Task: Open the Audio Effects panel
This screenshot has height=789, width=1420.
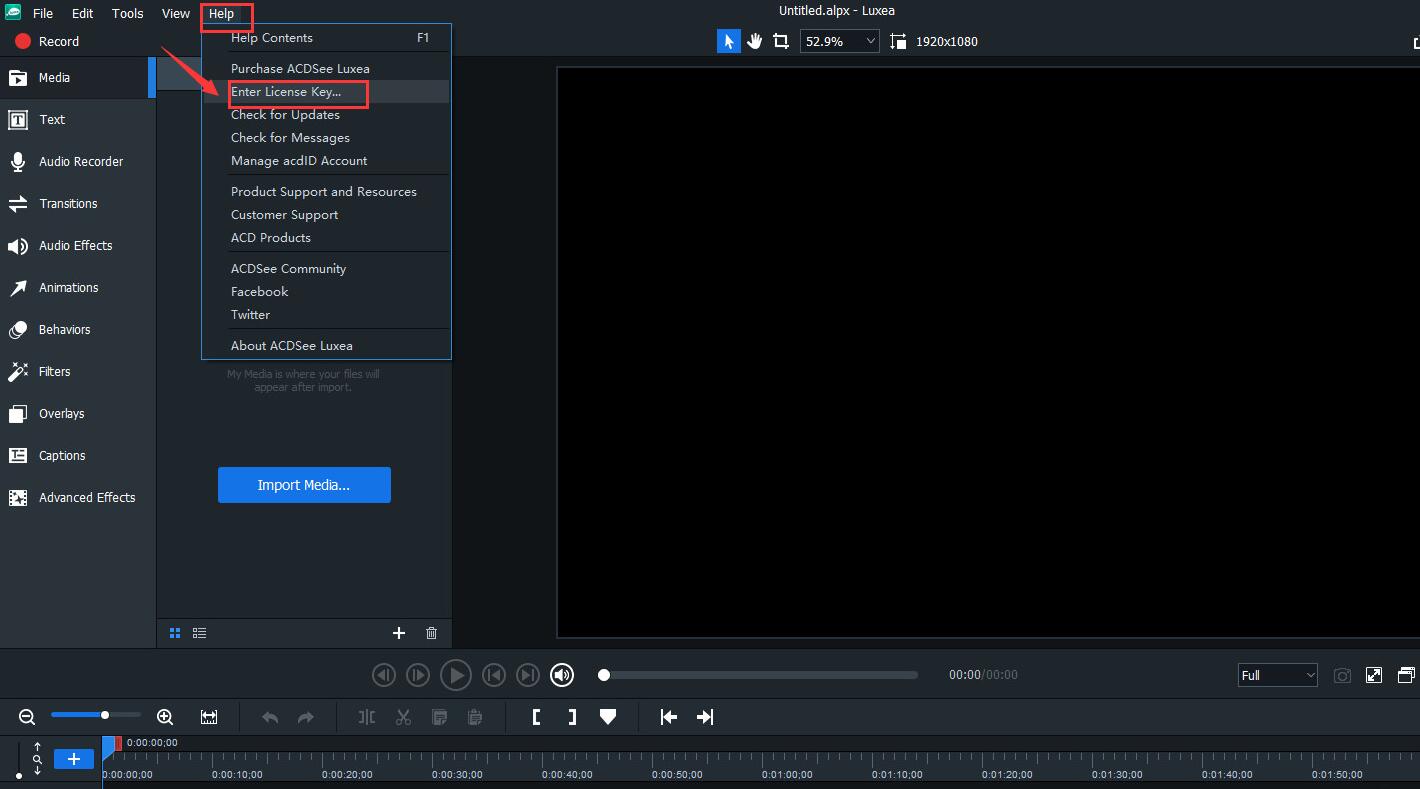Action: click(78, 245)
